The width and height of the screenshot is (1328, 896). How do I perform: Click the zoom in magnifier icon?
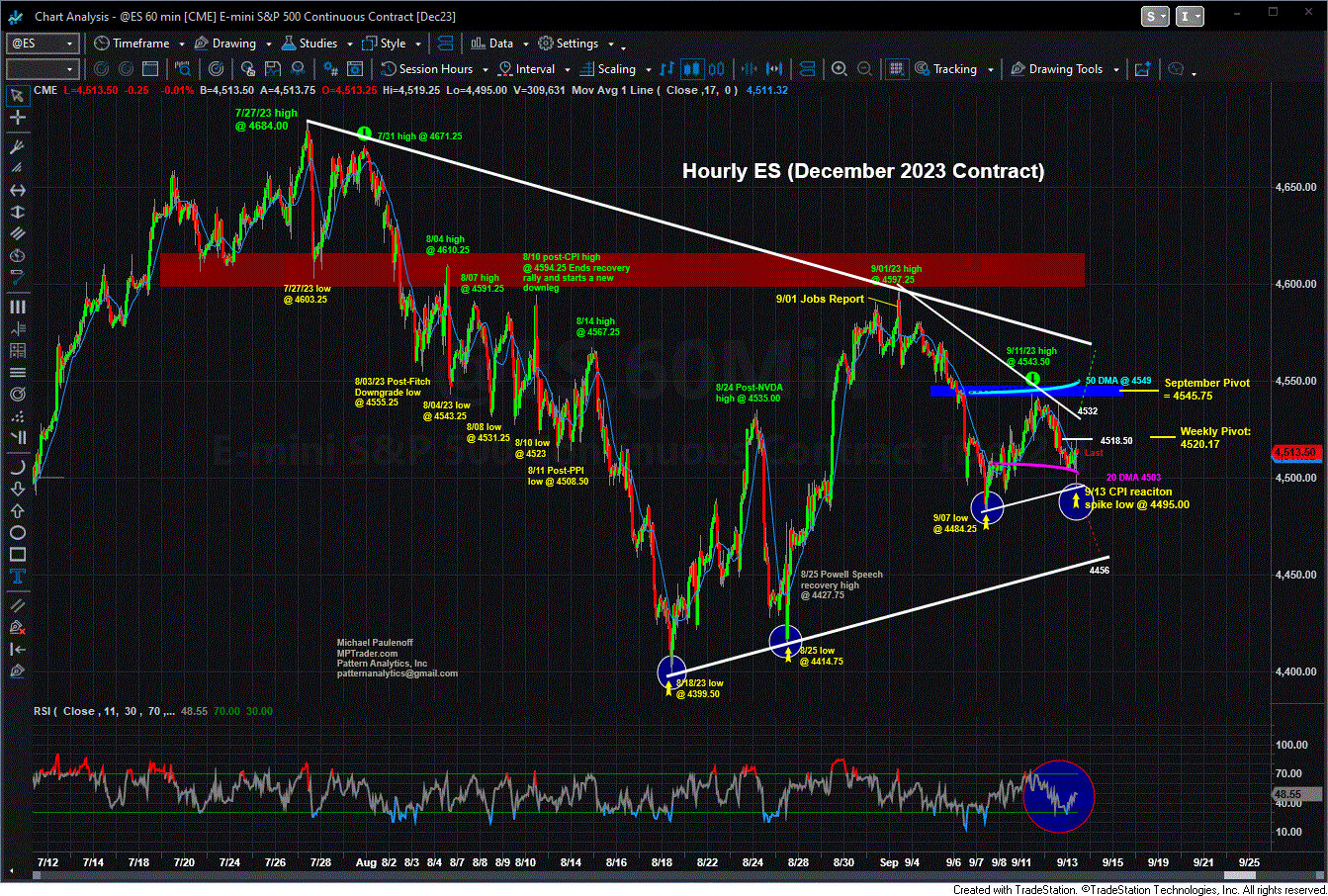(x=839, y=68)
